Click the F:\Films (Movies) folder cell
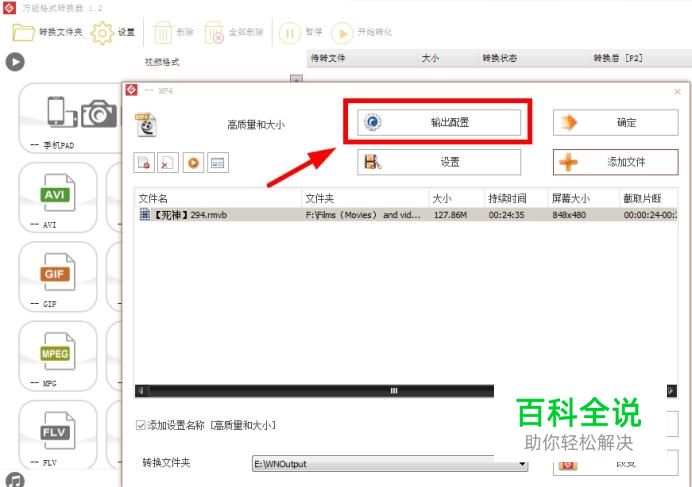Image resolution: width=692 pixels, height=487 pixels. pos(363,215)
